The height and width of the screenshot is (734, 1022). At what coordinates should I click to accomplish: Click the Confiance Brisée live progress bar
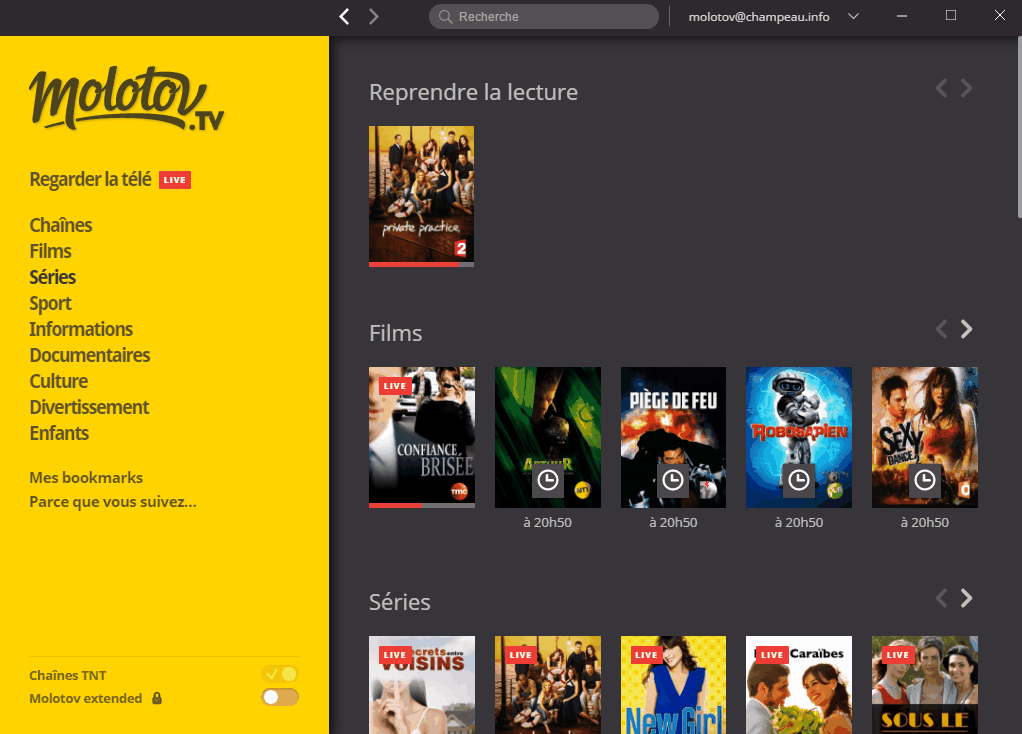pos(422,505)
